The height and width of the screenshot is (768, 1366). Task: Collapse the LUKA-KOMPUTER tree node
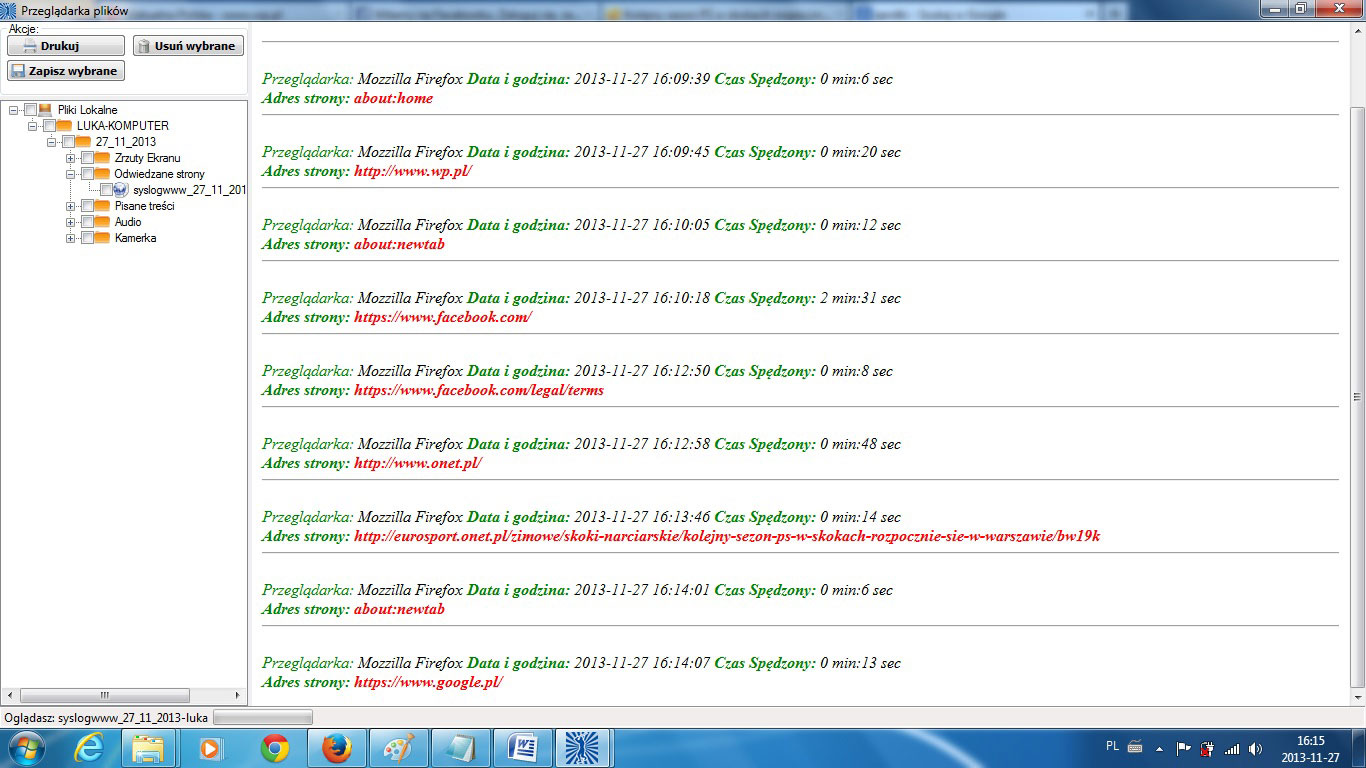tap(33, 126)
